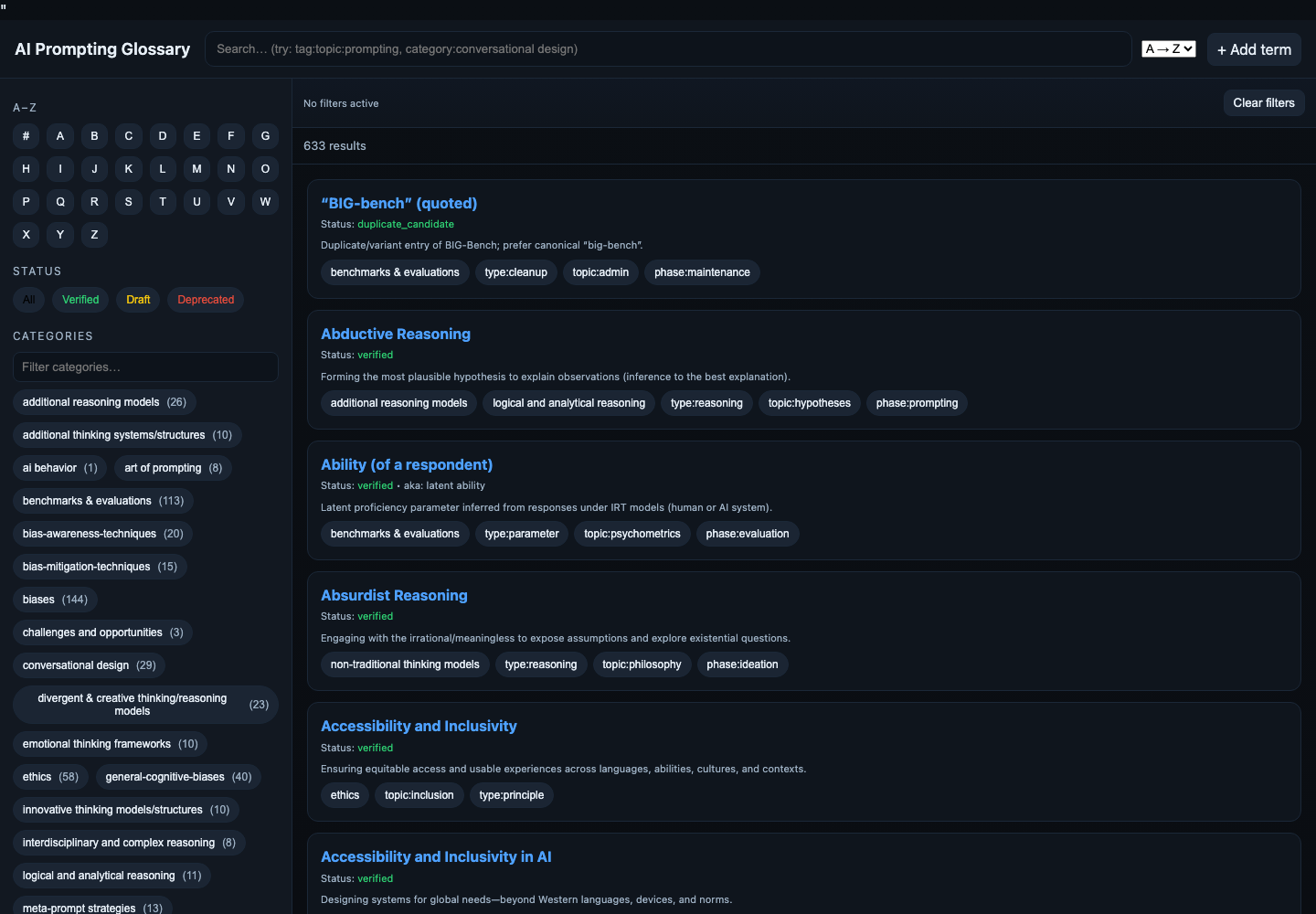Open the Abductive Reasoning term
This screenshot has height=914, width=1316.
[396, 334]
